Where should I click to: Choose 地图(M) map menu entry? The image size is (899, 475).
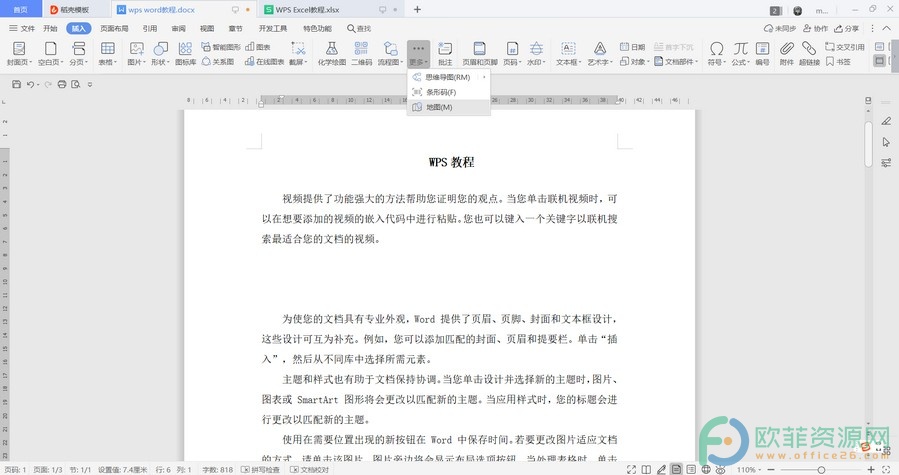448,107
